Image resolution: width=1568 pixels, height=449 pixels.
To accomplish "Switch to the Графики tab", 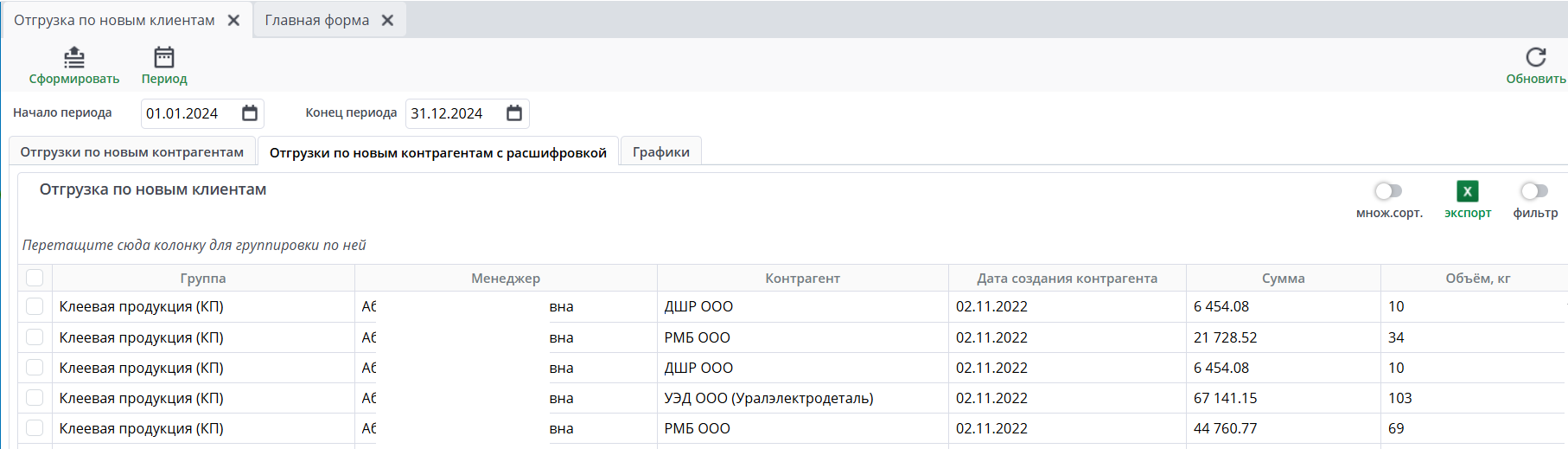I will click(660, 152).
